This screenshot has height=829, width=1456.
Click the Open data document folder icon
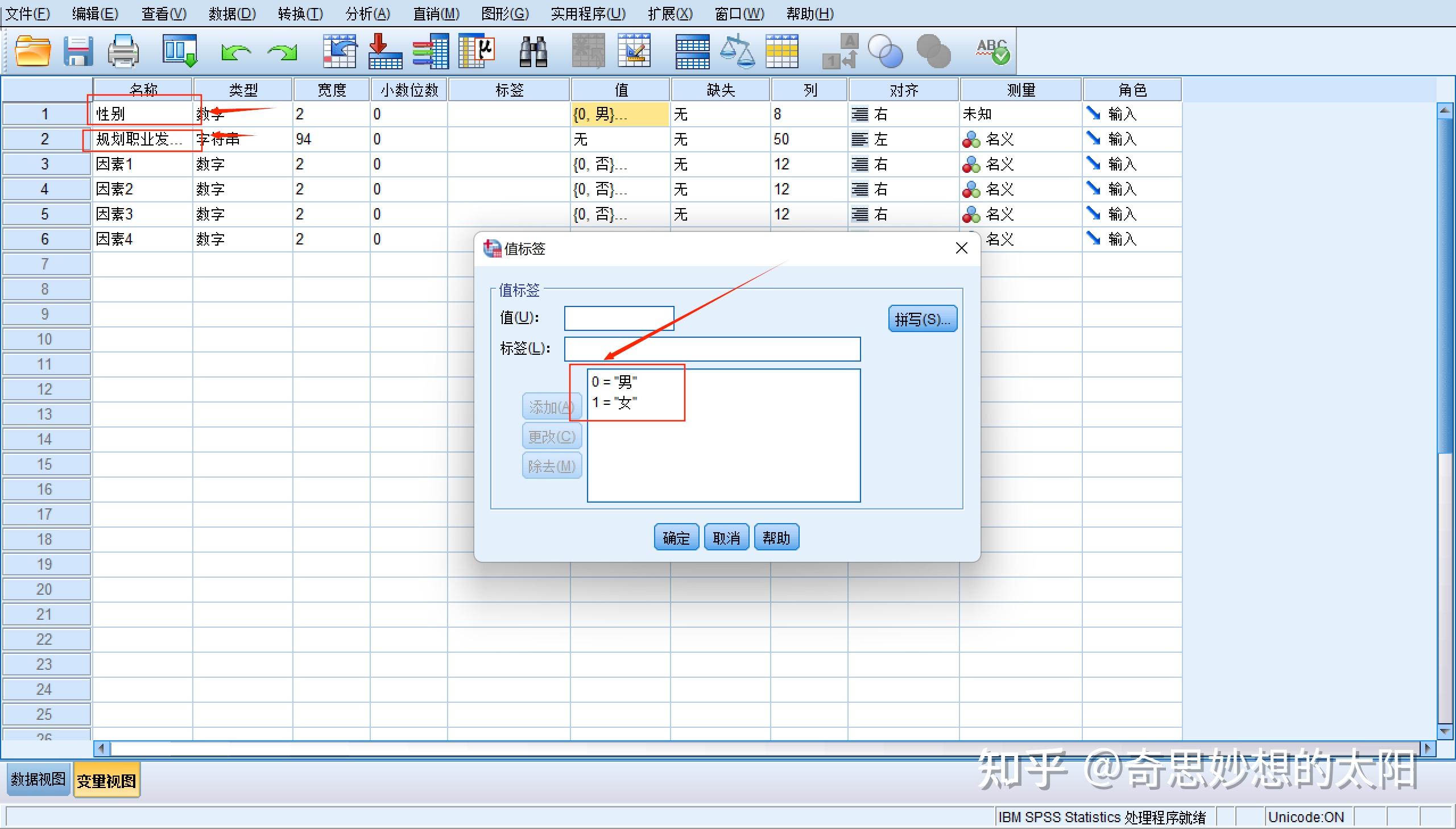pyautogui.click(x=32, y=51)
